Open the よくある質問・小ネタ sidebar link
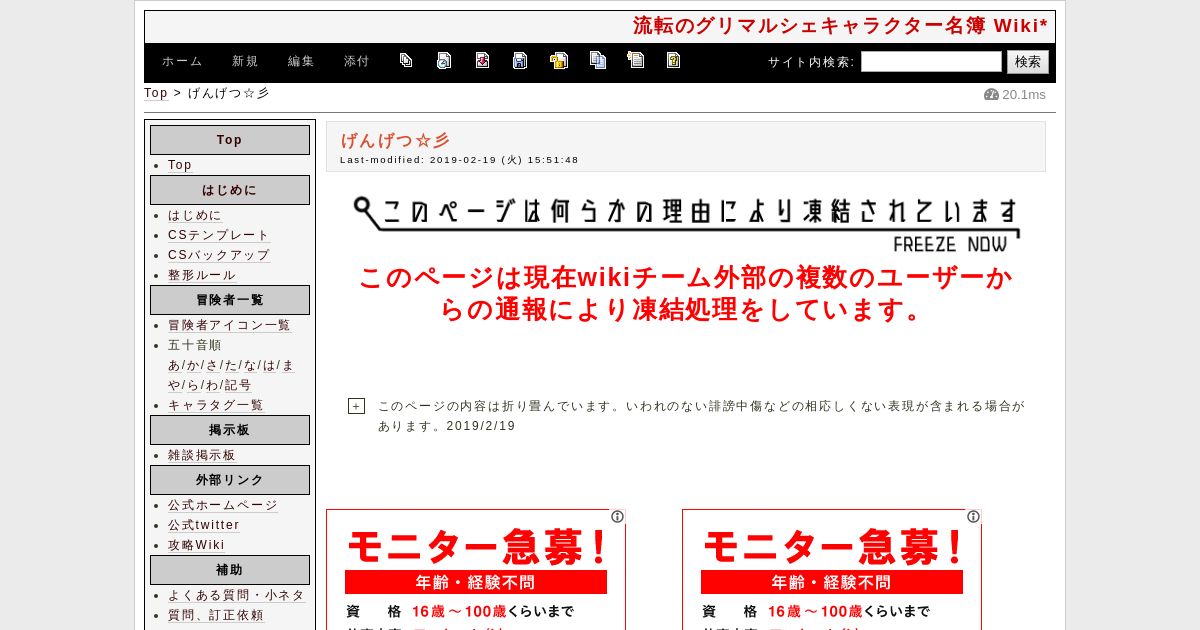Viewport: 1200px width, 630px height. pyautogui.click(x=236, y=595)
